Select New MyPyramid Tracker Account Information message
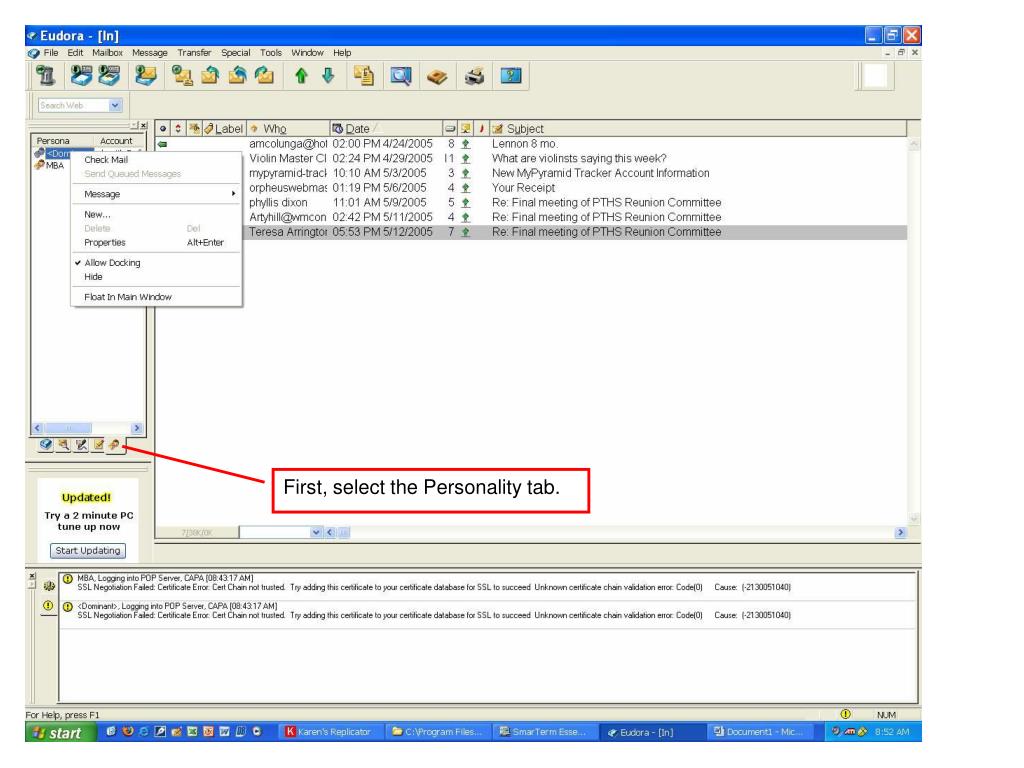The image size is (1024, 768). (531, 173)
